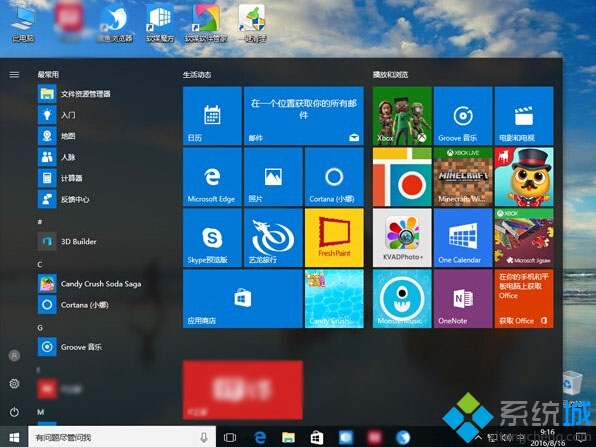Open the 电影和电视 tile
The height and width of the screenshot is (447, 596).
[x=524, y=116]
